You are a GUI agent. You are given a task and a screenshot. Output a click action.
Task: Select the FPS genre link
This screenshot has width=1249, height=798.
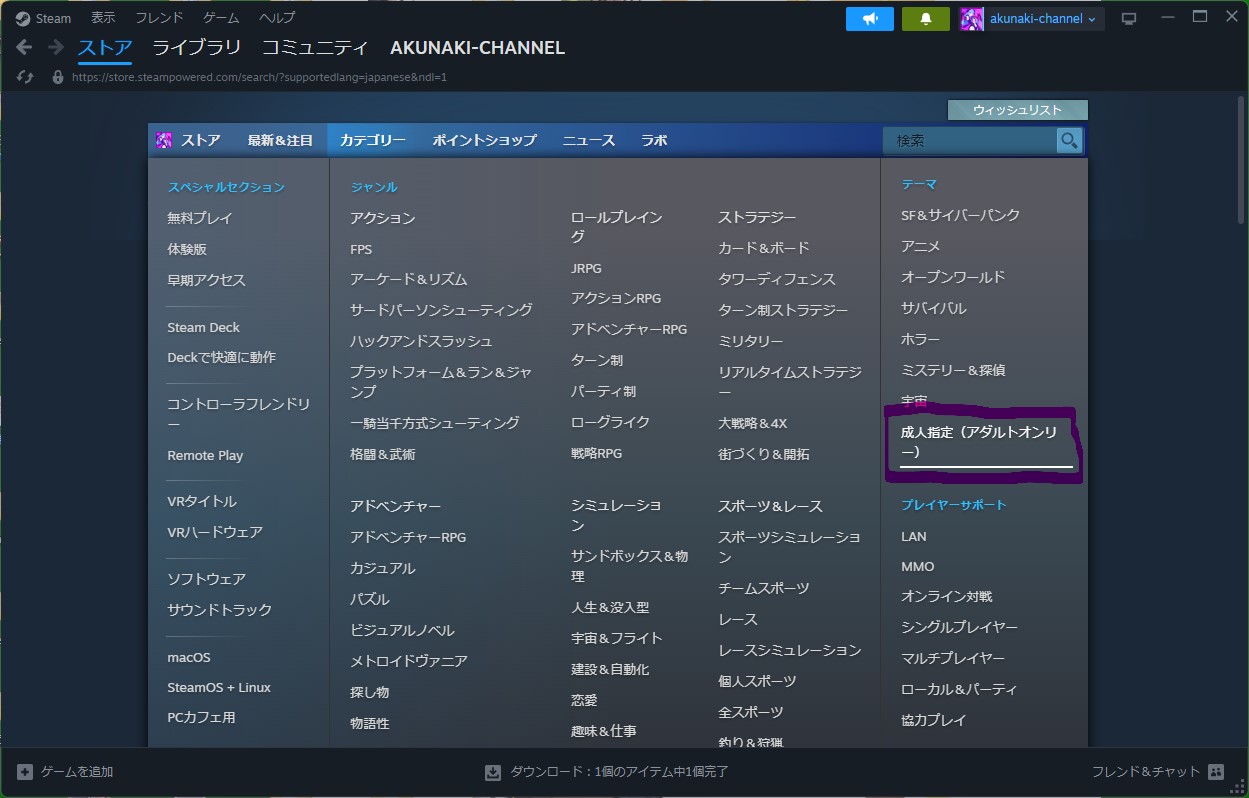click(361, 249)
